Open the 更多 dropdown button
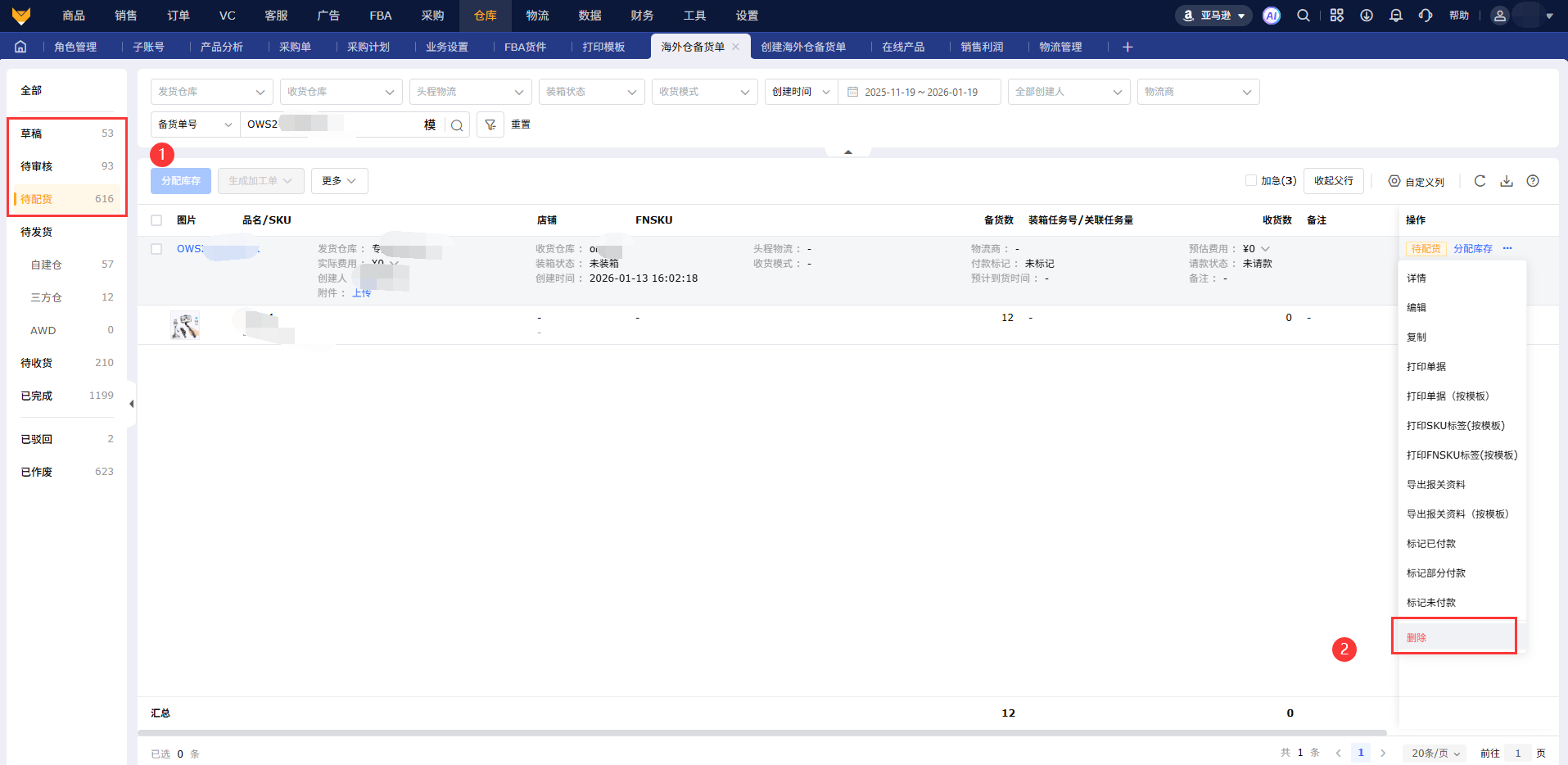 [339, 181]
